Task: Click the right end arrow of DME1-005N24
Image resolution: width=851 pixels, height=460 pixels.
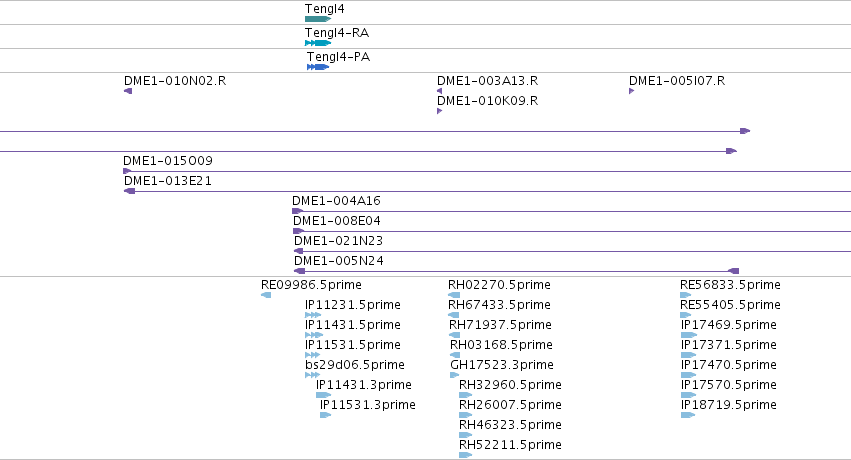Action: point(733,271)
